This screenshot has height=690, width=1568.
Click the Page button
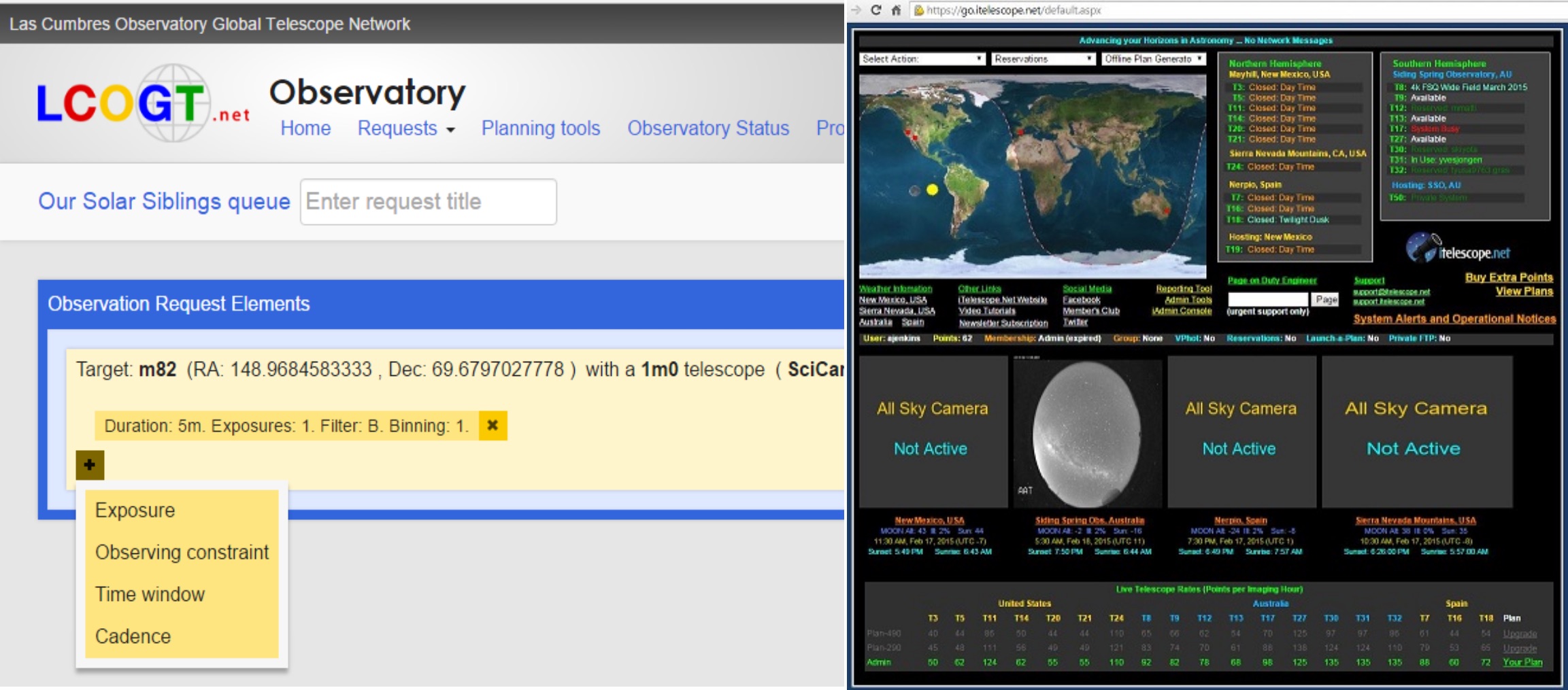[x=1326, y=299]
